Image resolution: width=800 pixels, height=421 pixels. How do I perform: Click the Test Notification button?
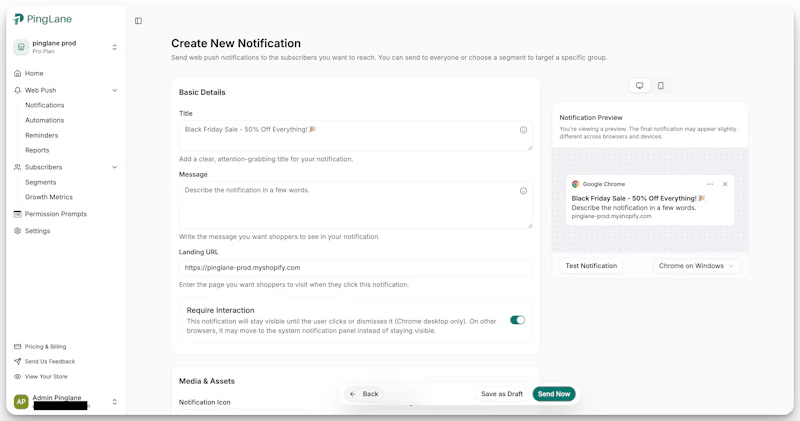(x=591, y=266)
